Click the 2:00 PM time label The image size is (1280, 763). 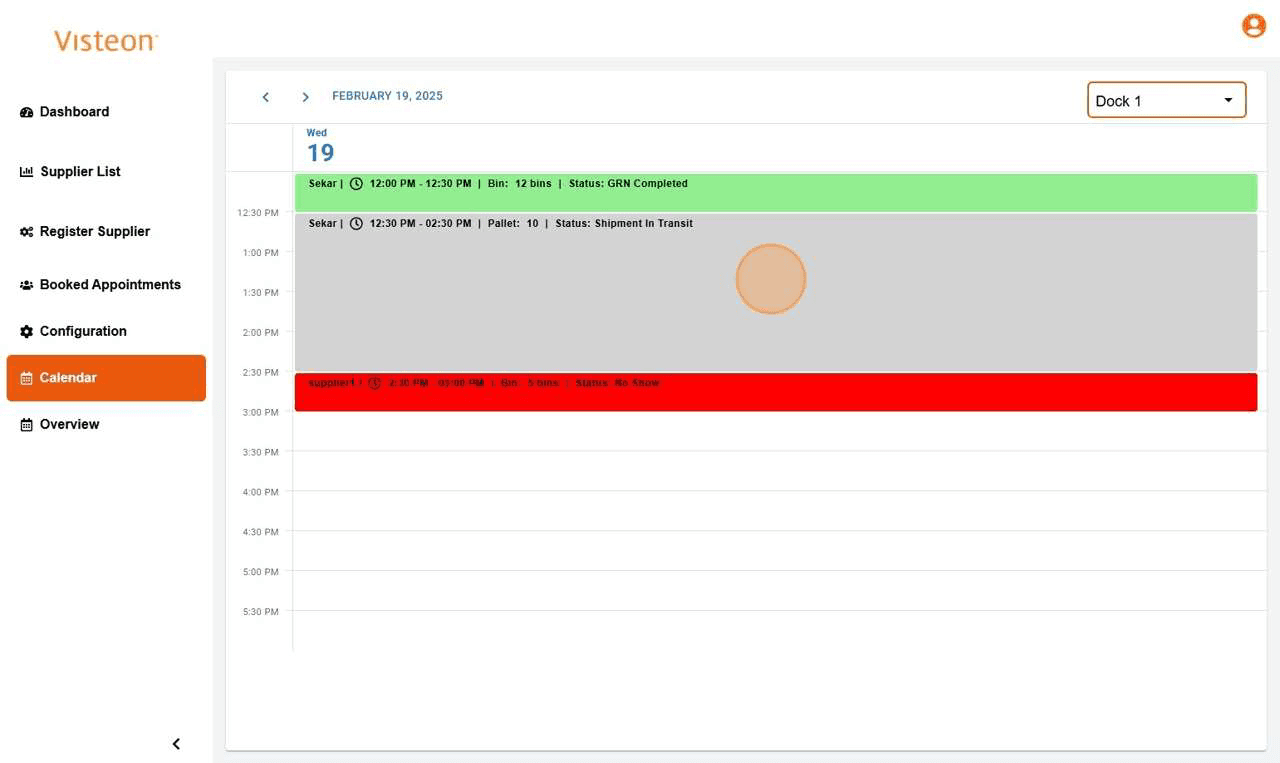tap(261, 333)
